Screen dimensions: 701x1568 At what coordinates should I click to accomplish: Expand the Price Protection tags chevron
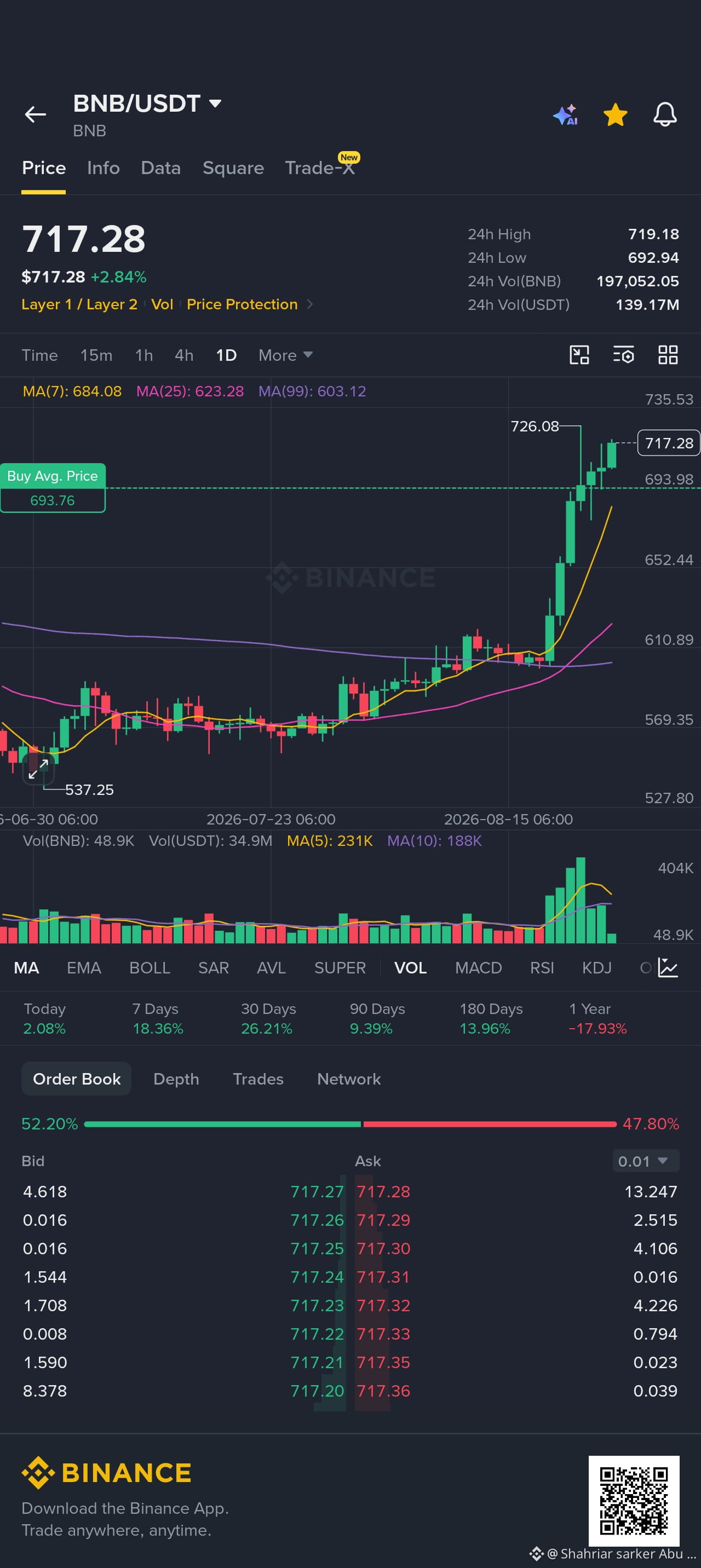310,304
